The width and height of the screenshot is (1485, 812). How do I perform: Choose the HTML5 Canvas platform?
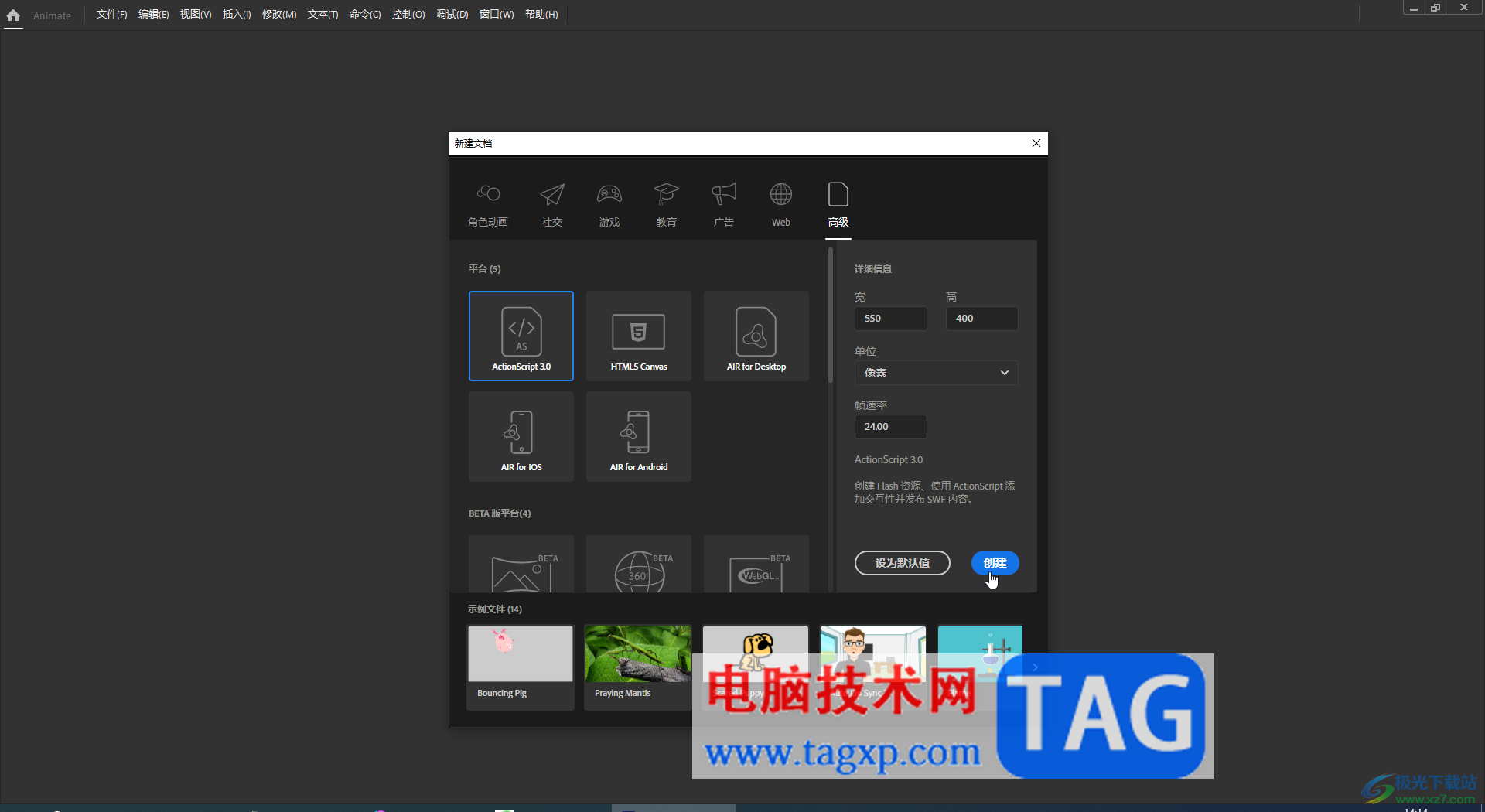pyautogui.click(x=639, y=336)
